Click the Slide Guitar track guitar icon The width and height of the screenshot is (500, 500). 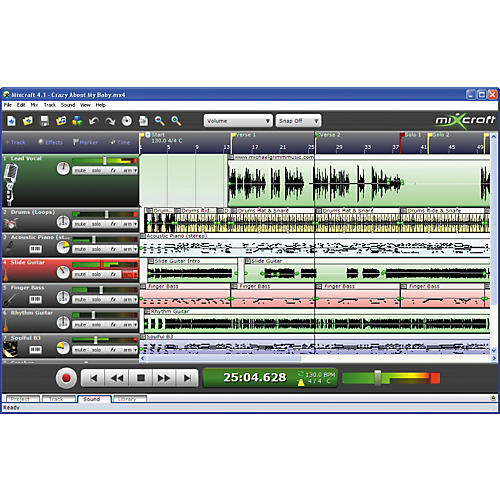pos(6,273)
